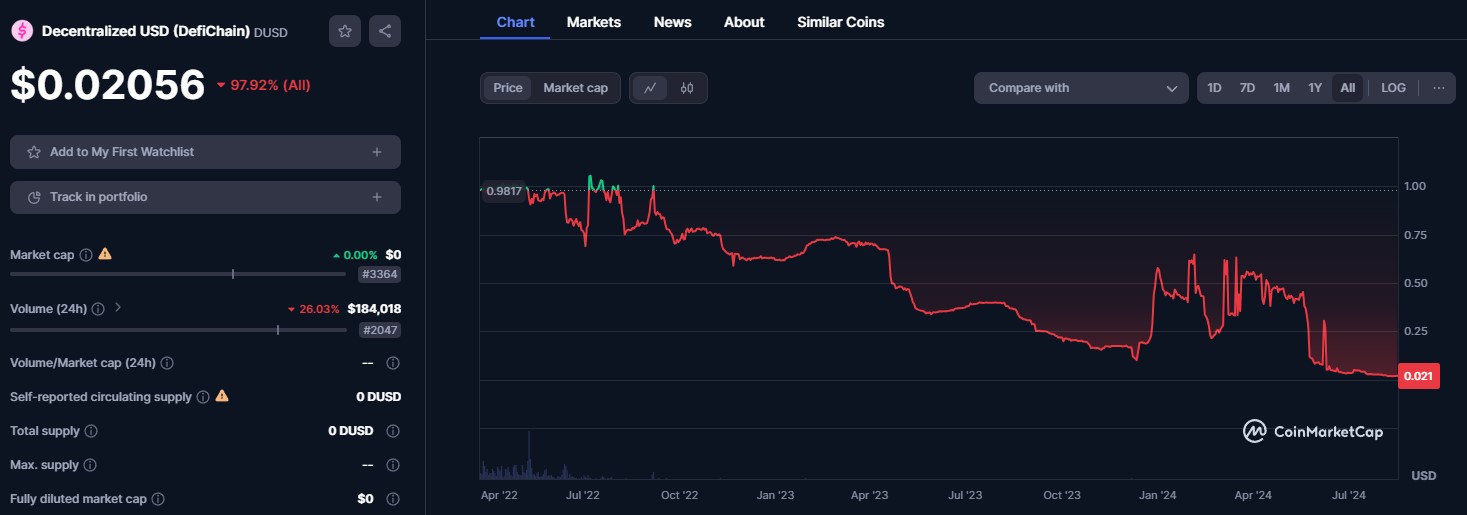Switch to candlestick chart icon
1467x515 pixels.
[x=687, y=88]
